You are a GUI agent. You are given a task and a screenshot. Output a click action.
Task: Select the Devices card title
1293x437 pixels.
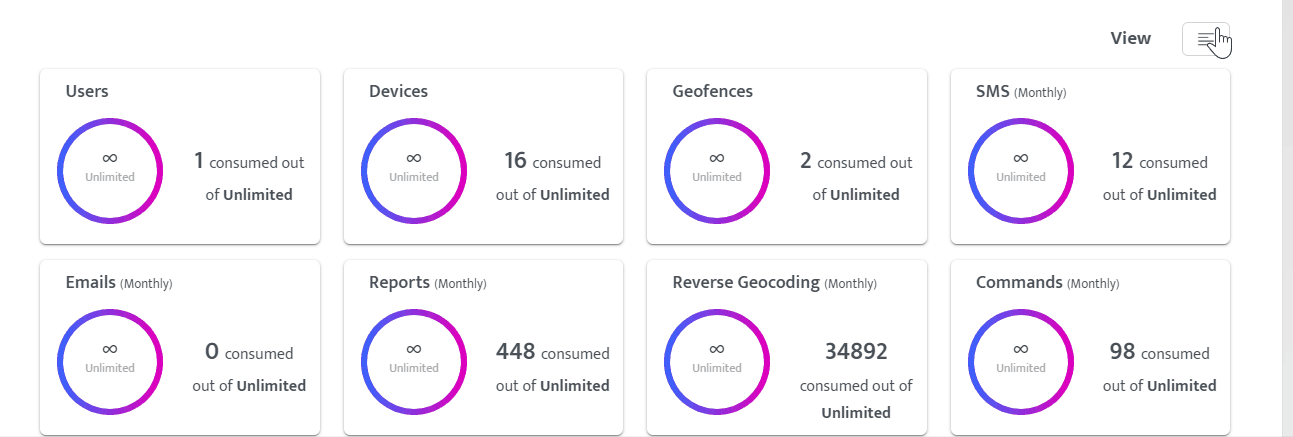(x=398, y=92)
